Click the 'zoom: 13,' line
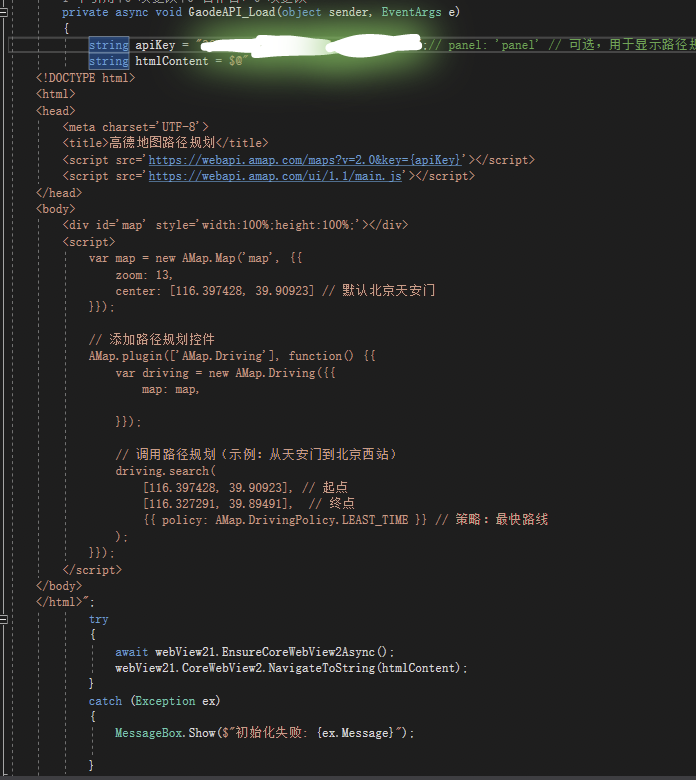Image resolution: width=696 pixels, height=780 pixels. coord(144,275)
